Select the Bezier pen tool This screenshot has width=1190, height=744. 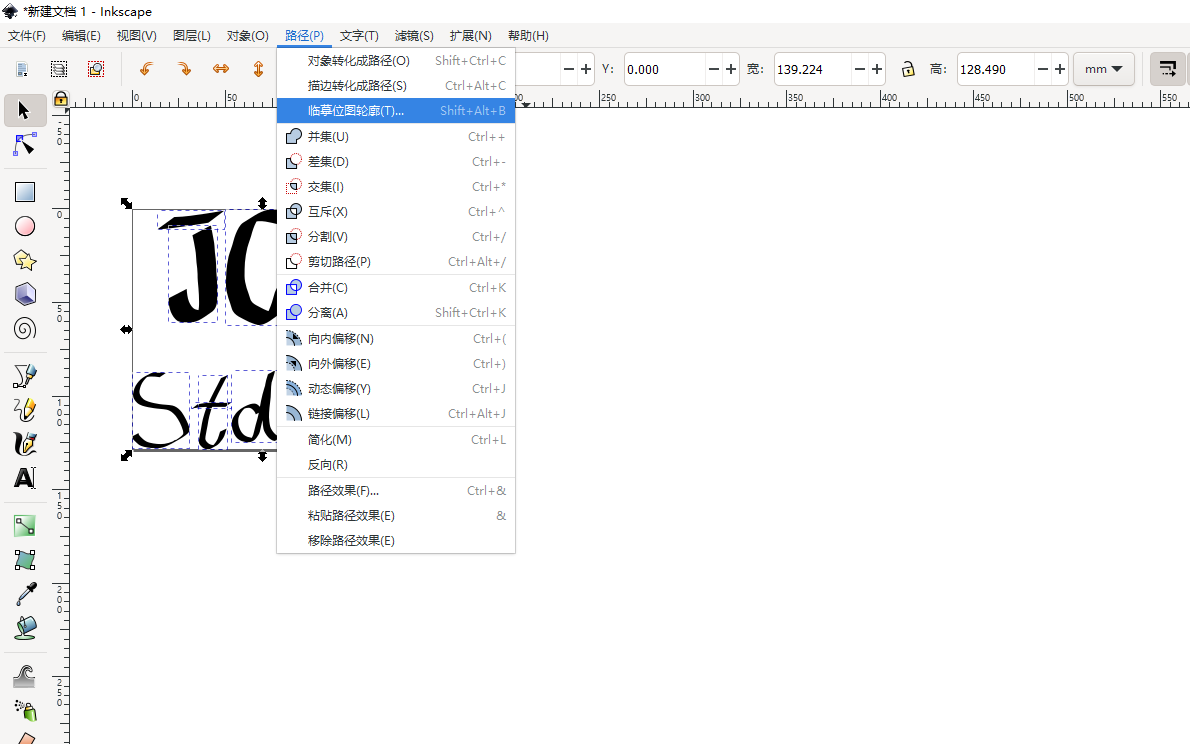(25, 376)
